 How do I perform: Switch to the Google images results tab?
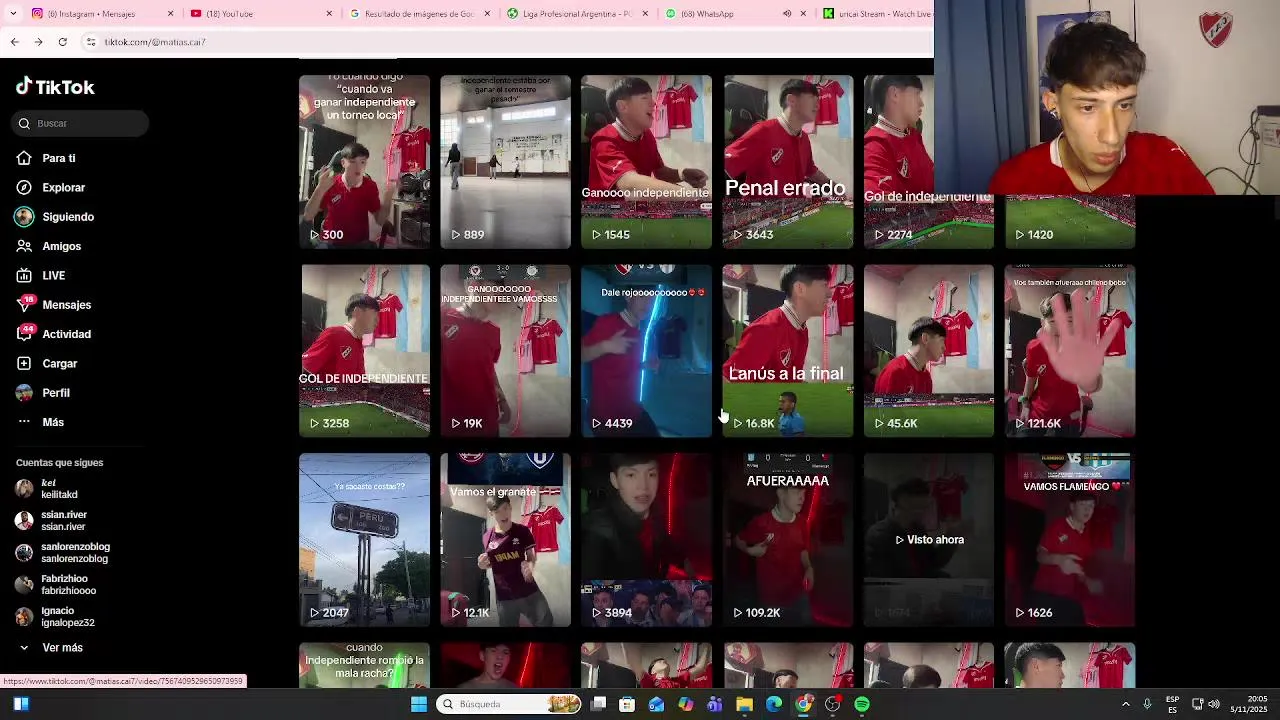(418, 14)
